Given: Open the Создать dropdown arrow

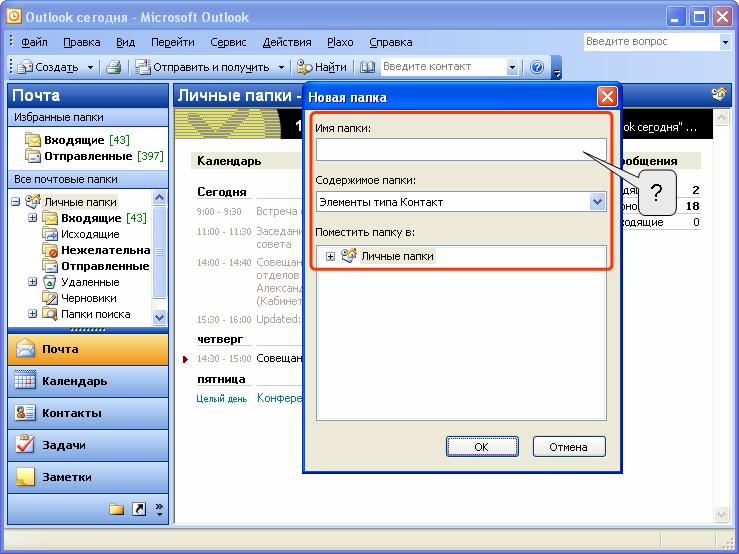Looking at the screenshot, I should pyautogui.click(x=90, y=68).
